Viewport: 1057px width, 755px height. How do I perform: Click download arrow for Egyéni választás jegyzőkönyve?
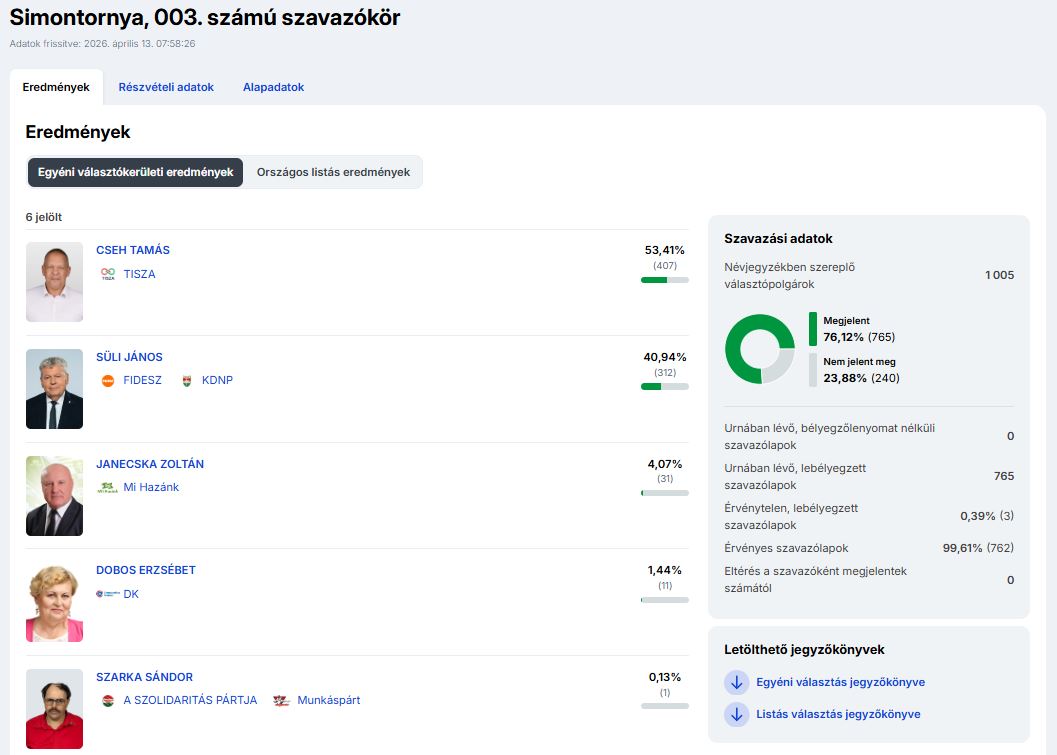(737, 683)
